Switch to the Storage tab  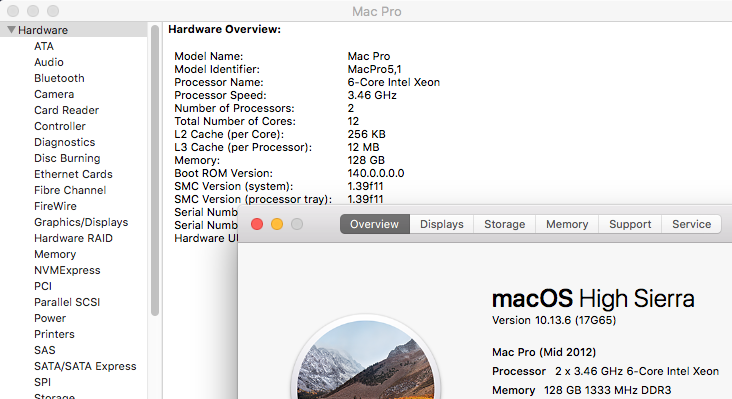click(x=505, y=224)
